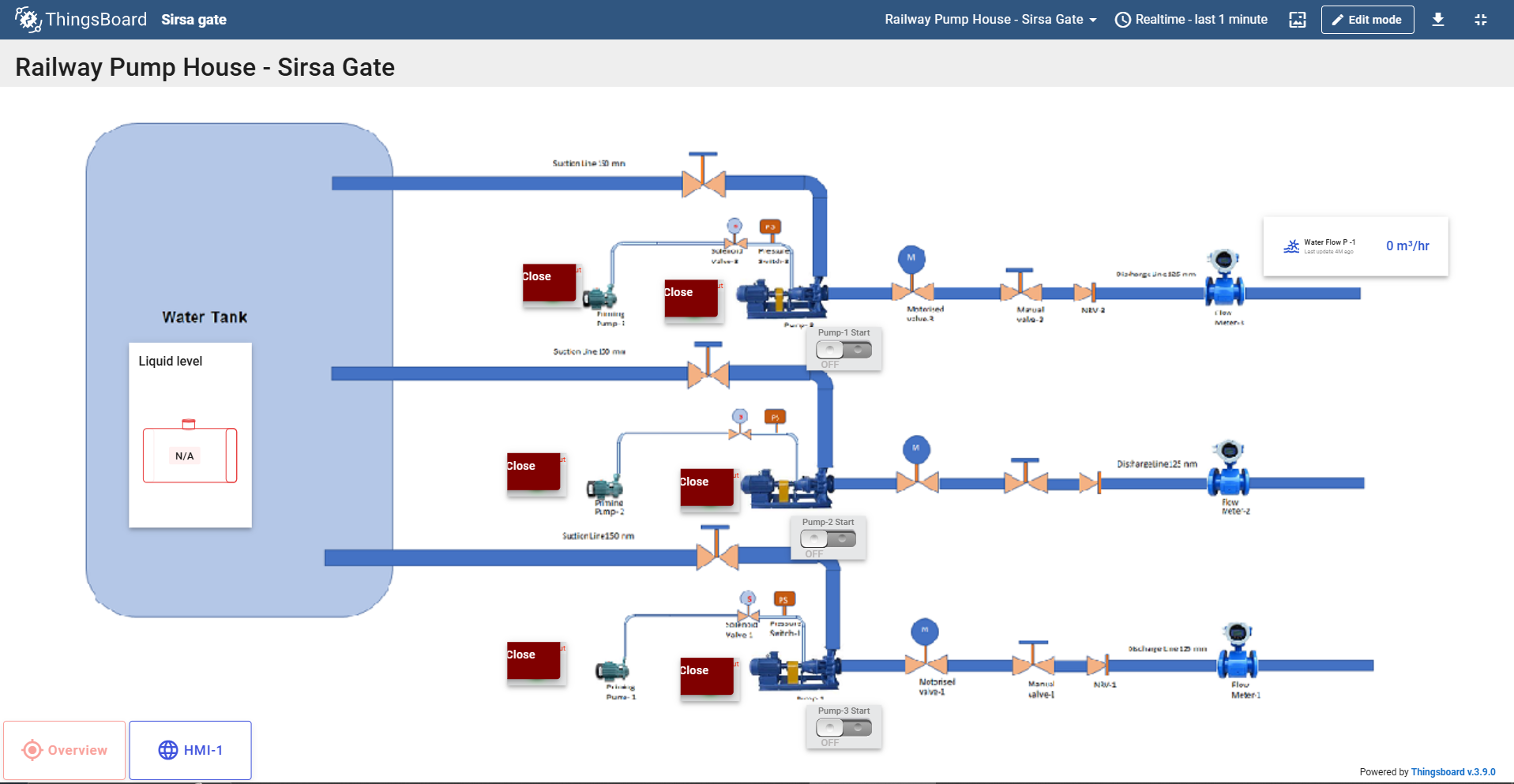Toggle the Pump-1 Start switch

point(843,350)
